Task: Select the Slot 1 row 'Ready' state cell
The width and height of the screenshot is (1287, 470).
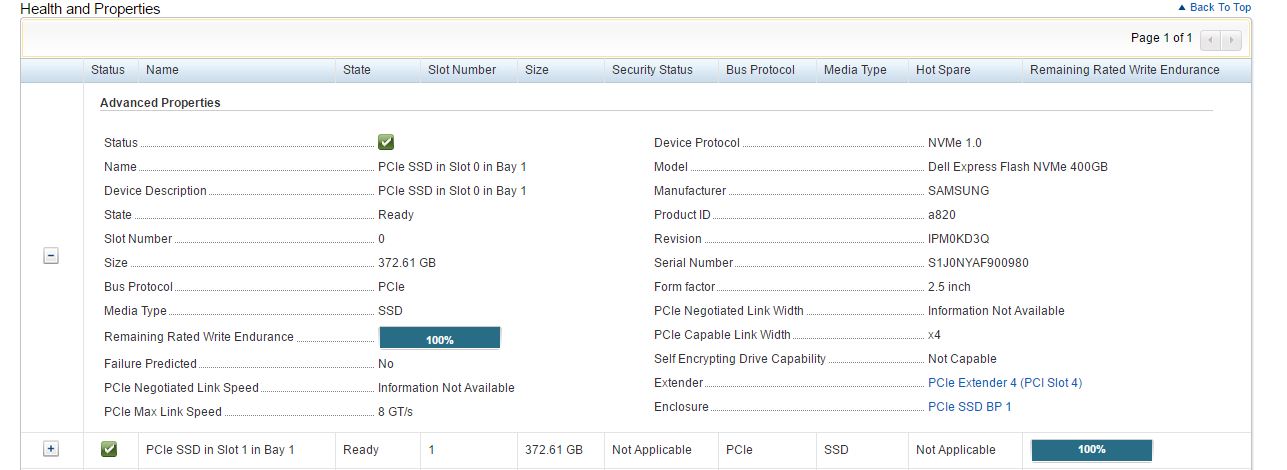Action: coord(361,450)
